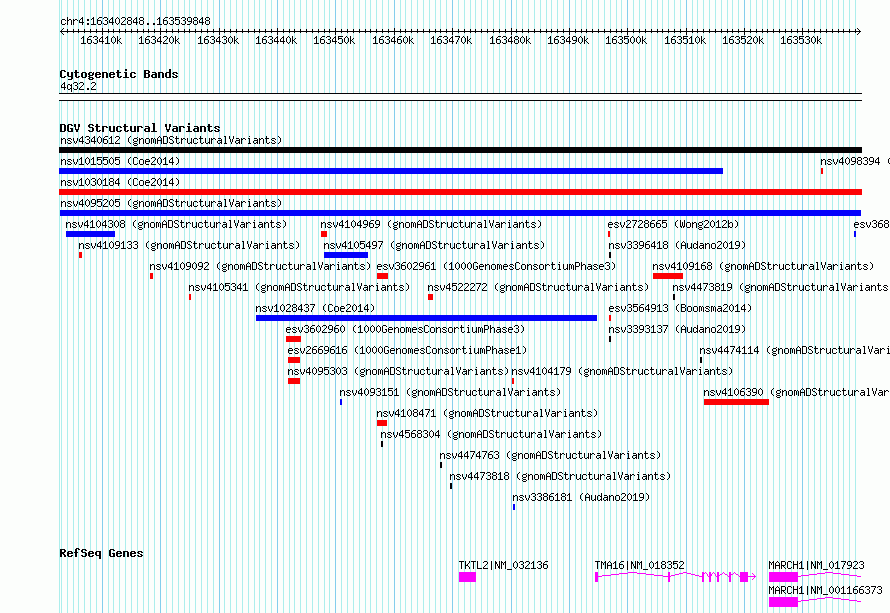Open nsv4474763 variant label
The image size is (890, 613).
pyautogui.click(x=550, y=455)
